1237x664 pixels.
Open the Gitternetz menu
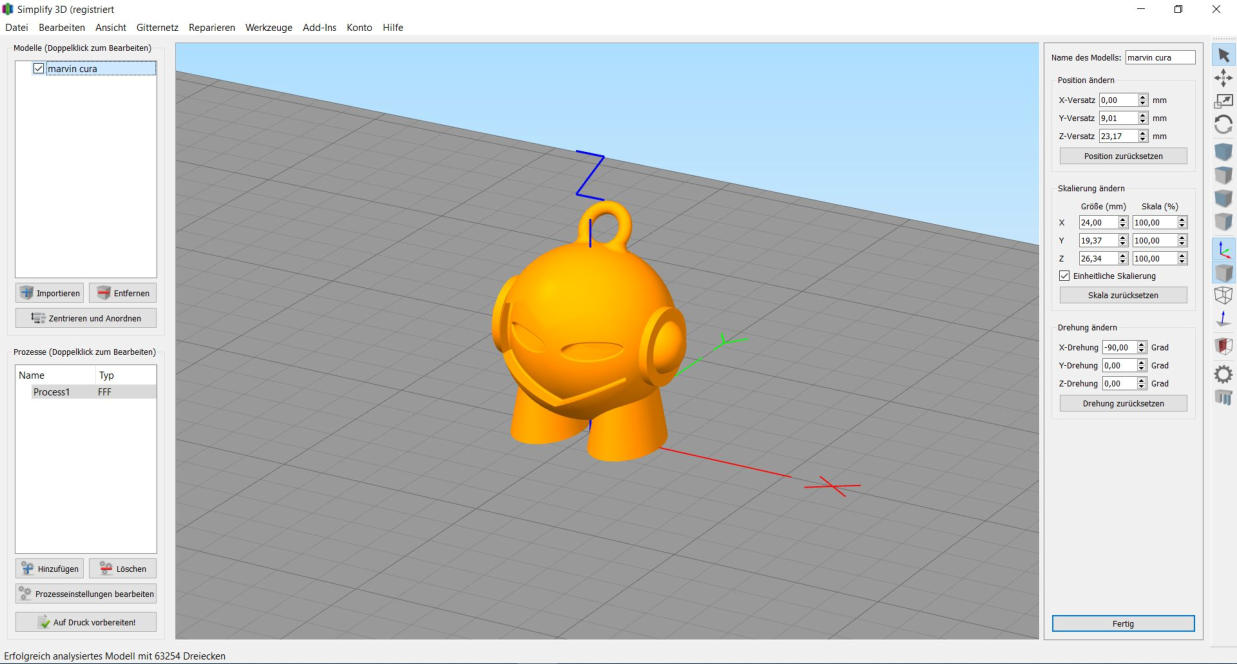click(157, 28)
